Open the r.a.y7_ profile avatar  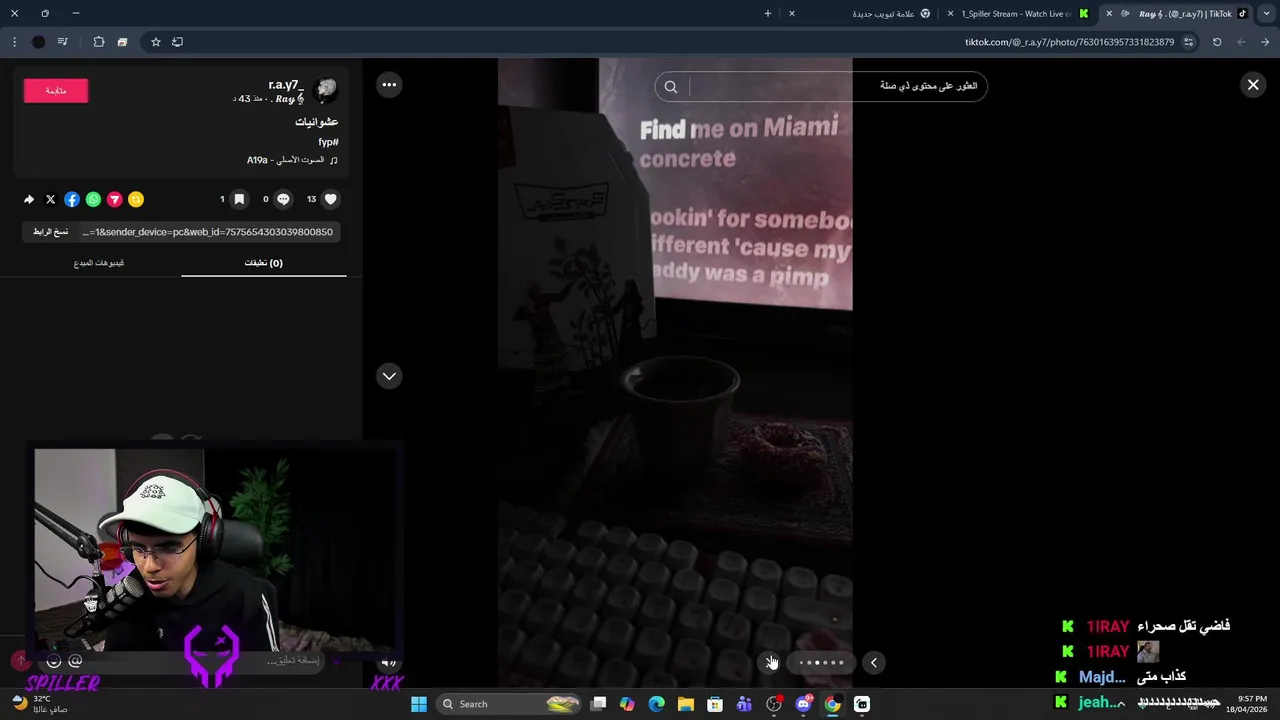(x=326, y=91)
